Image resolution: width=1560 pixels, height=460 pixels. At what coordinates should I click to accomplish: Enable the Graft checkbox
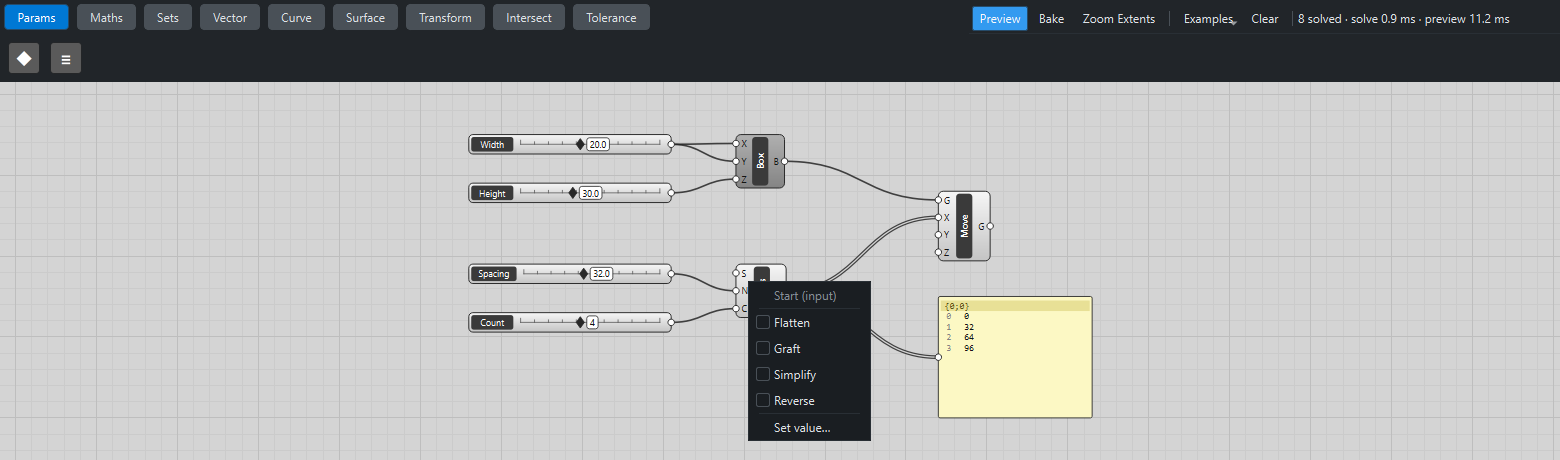pyautogui.click(x=764, y=349)
